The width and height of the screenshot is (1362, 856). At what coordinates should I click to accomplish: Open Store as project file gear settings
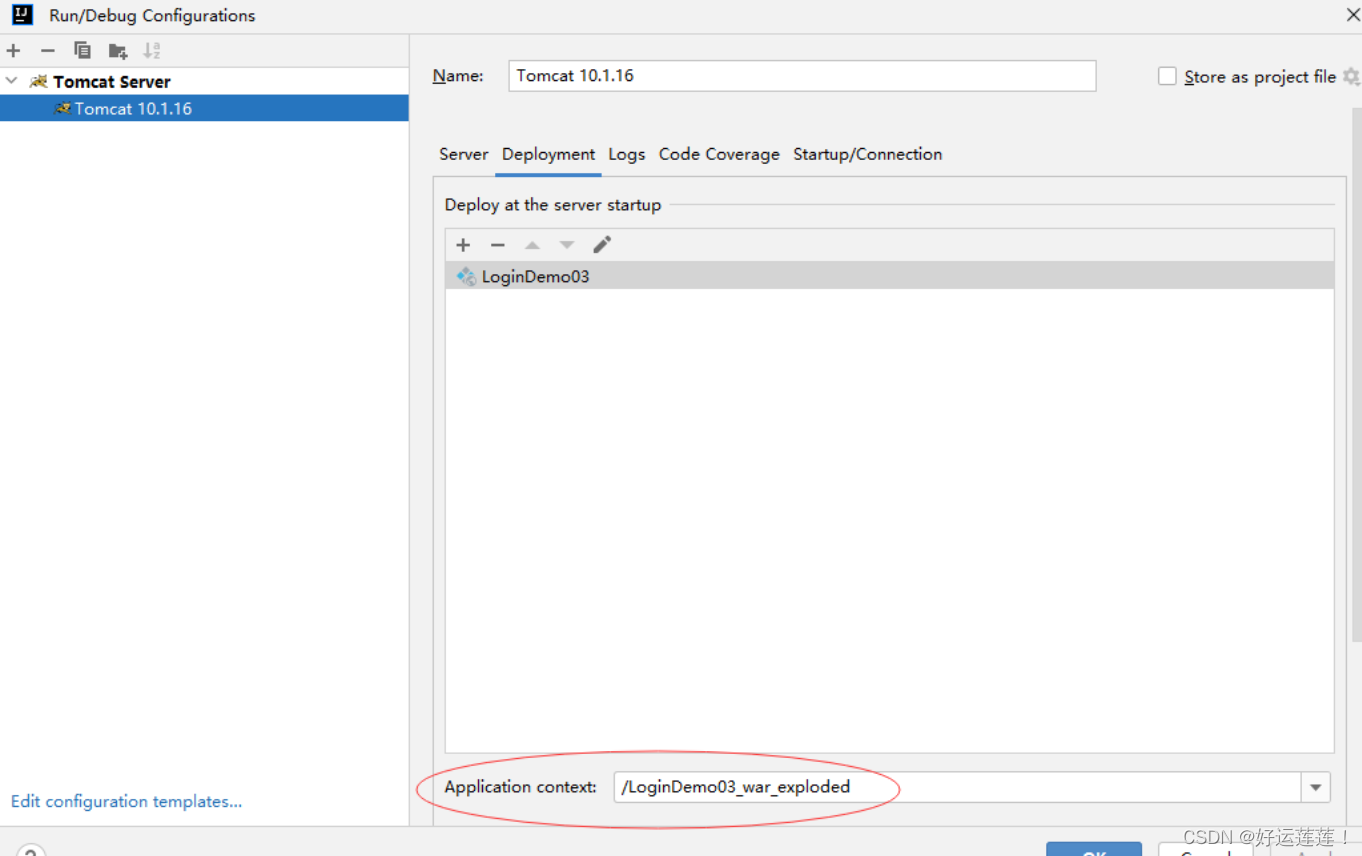pyautogui.click(x=1351, y=77)
